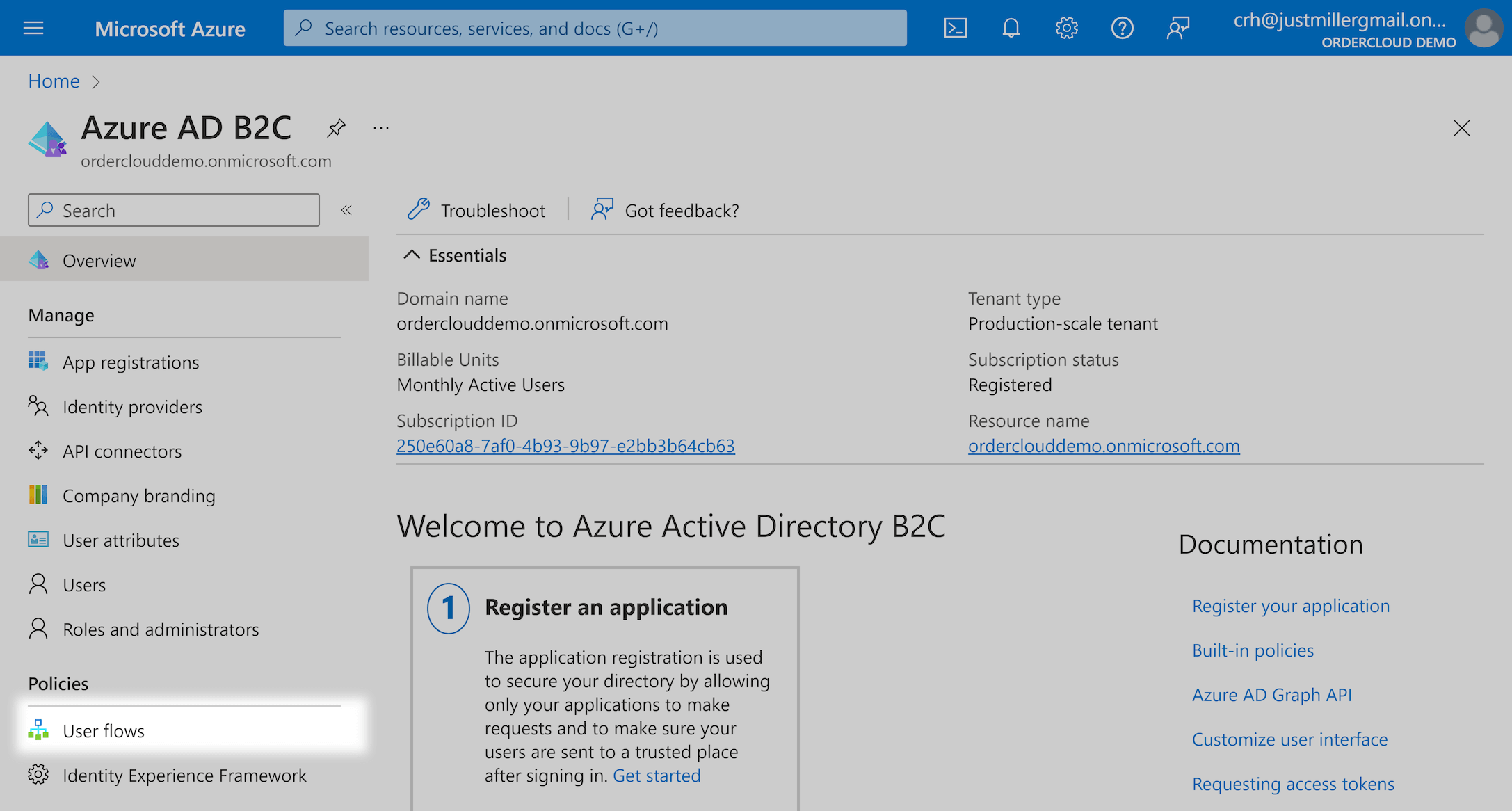The height and width of the screenshot is (811, 1512).
Task: Click the side menu Search field
Action: pyautogui.click(x=174, y=210)
